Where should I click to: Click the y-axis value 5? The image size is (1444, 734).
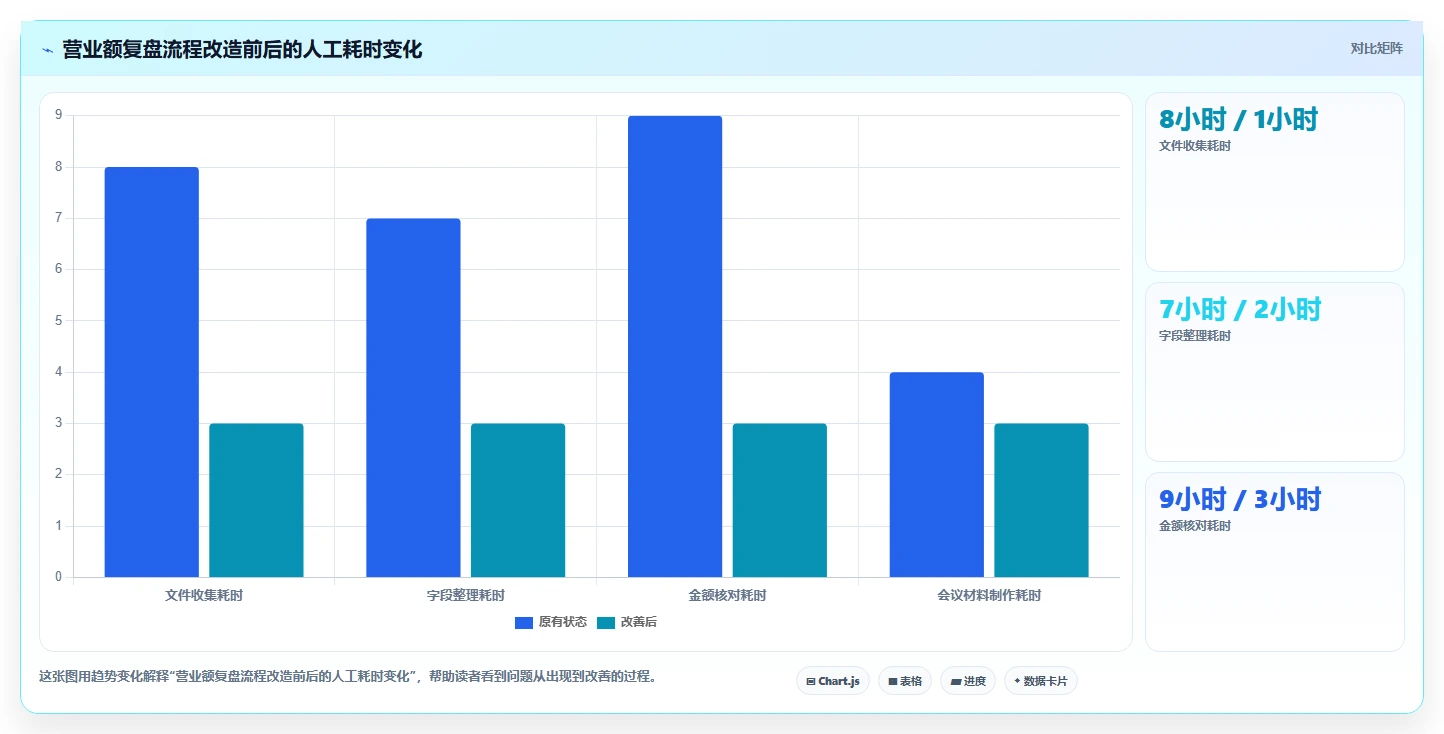tap(59, 321)
